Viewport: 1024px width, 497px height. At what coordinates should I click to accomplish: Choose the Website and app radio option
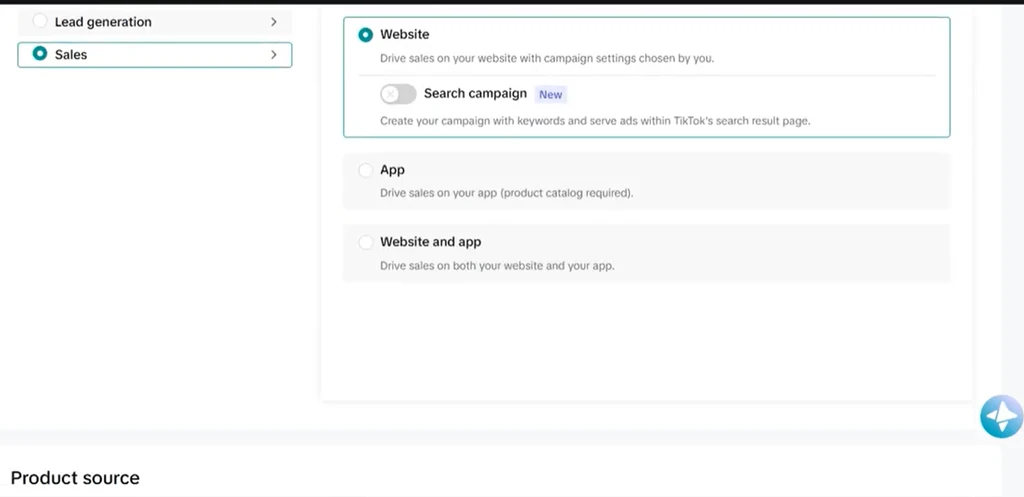(x=366, y=242)
